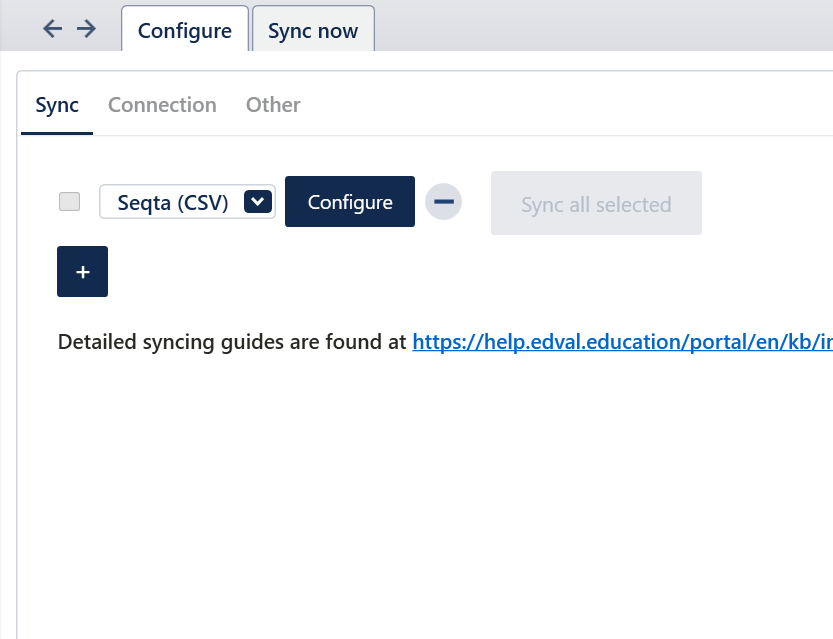Click the 'Seqta (CSV)' text in the selector
Image resolution: width=833 pixels, height=639 pixels.
pos(173,202)
